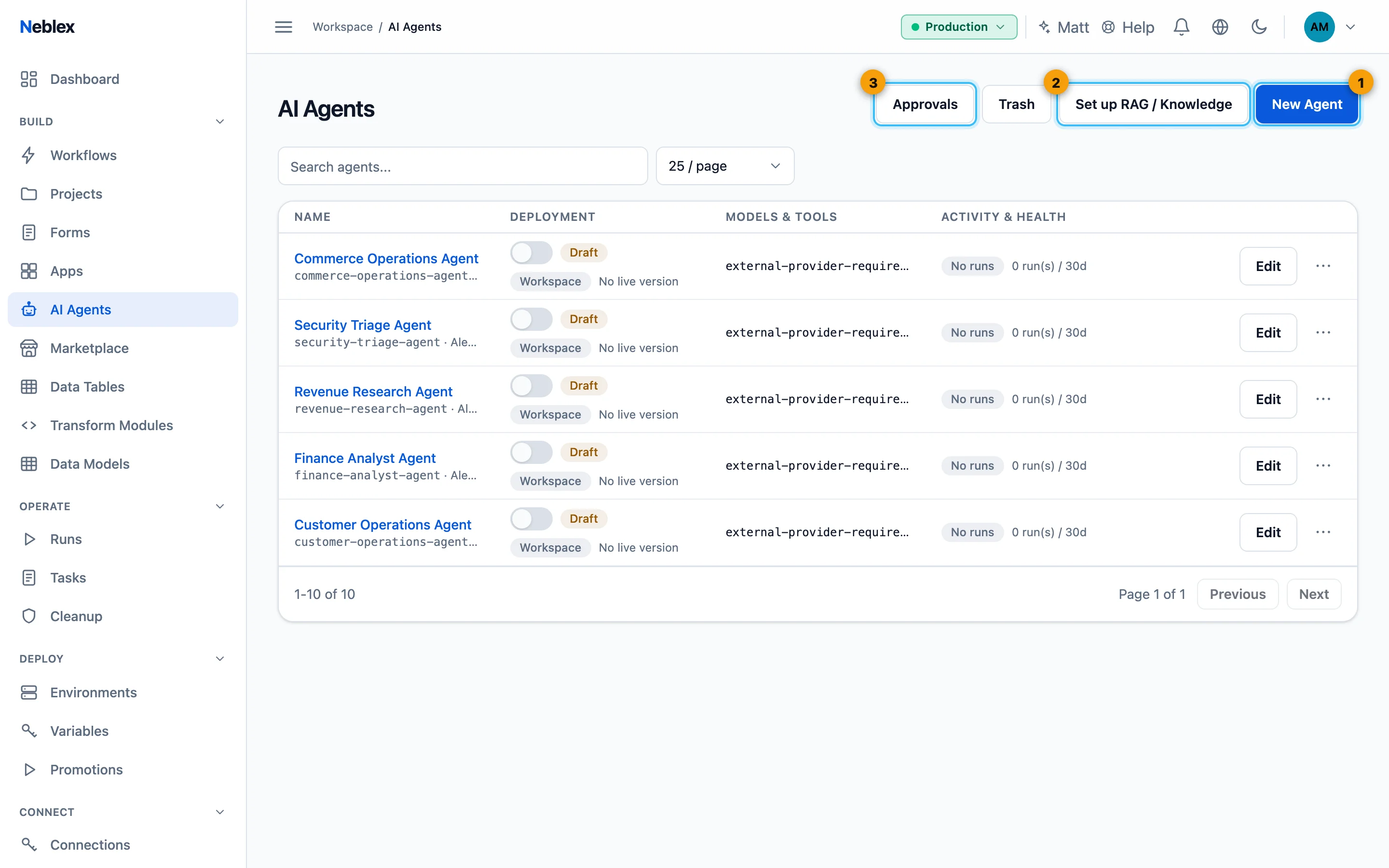Click the Dashboard grid icon
This screenshot has width=1389, height=868.
click(x=29, y=79)
